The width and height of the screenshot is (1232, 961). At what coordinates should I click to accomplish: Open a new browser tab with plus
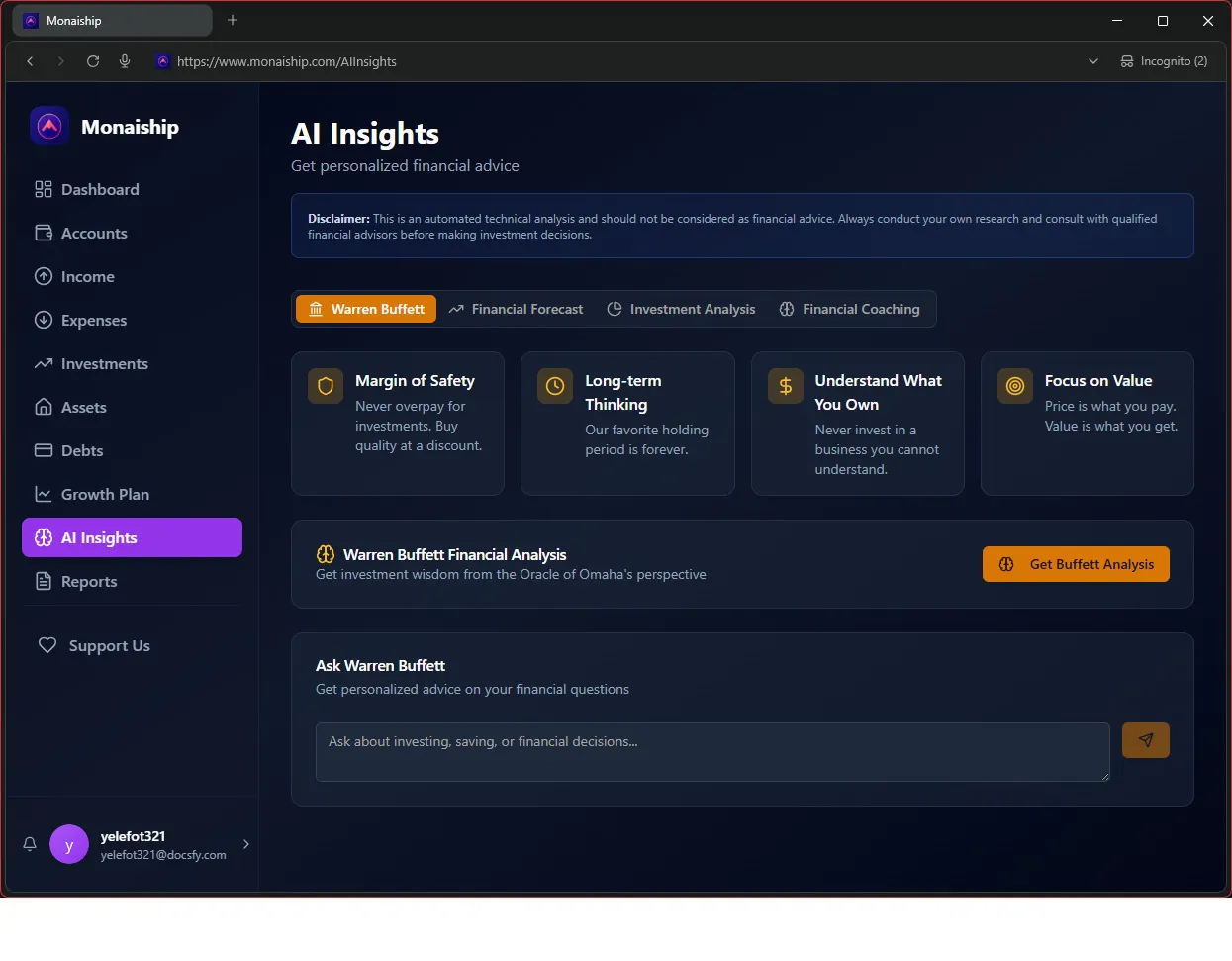coord(233,20)
